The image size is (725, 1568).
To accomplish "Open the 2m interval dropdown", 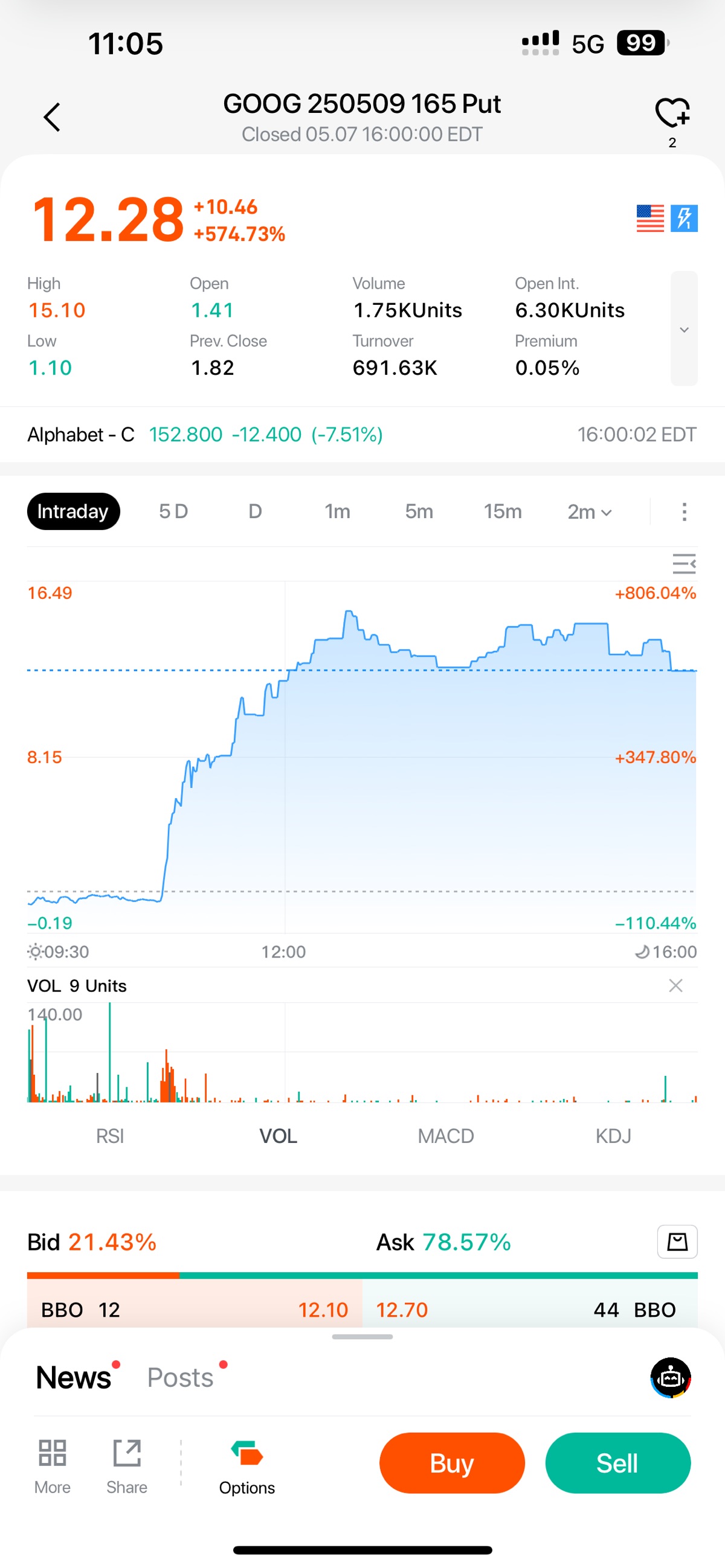I will coord(589,512).
